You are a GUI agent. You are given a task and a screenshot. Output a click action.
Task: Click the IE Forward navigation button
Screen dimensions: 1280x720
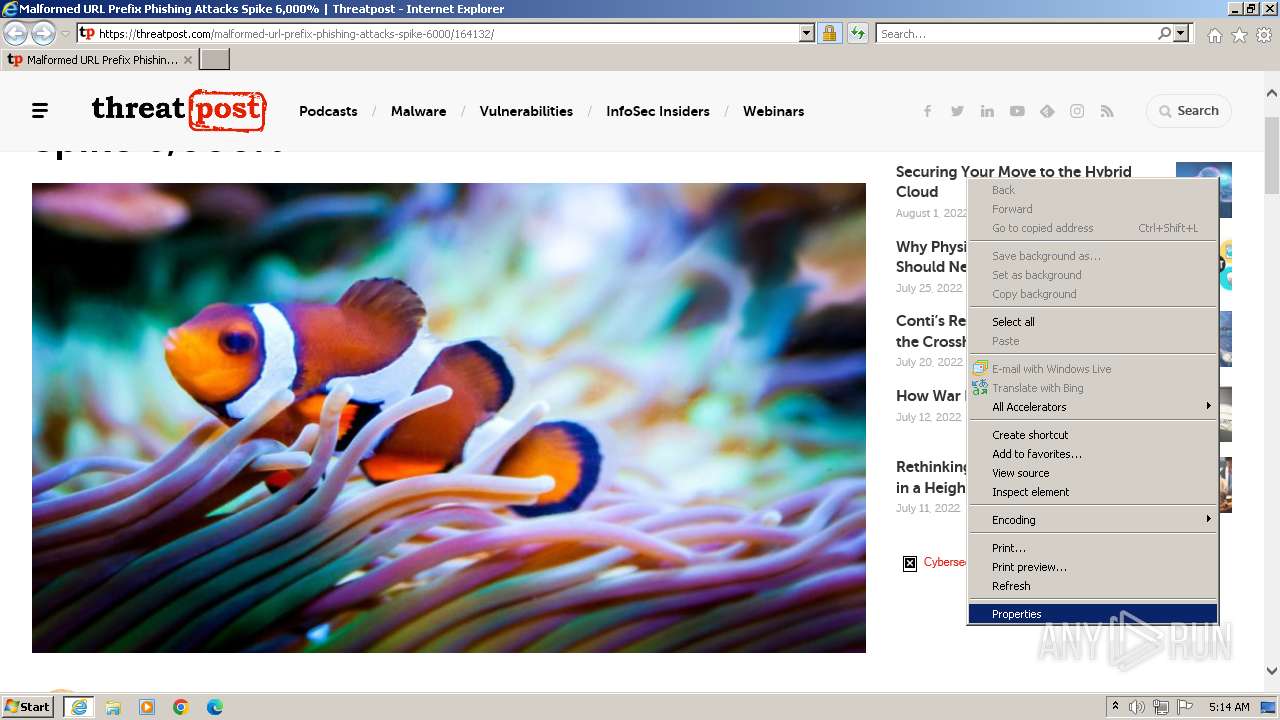43,33
